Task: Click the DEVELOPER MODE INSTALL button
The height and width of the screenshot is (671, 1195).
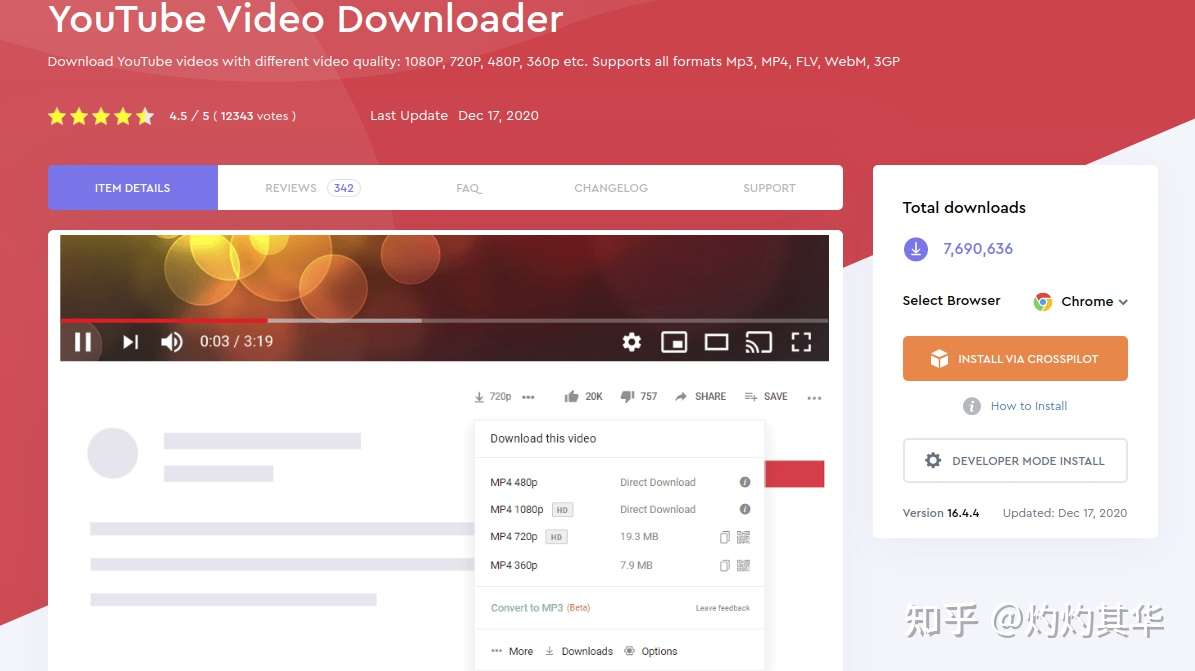Action: coord(1015,461)
